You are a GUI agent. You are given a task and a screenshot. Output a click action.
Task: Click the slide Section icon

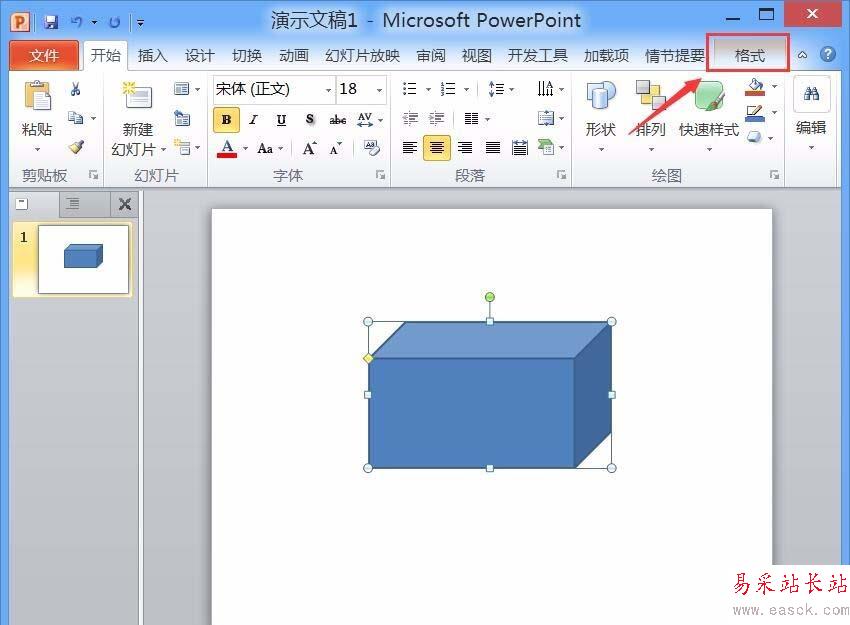click(182, 147)
